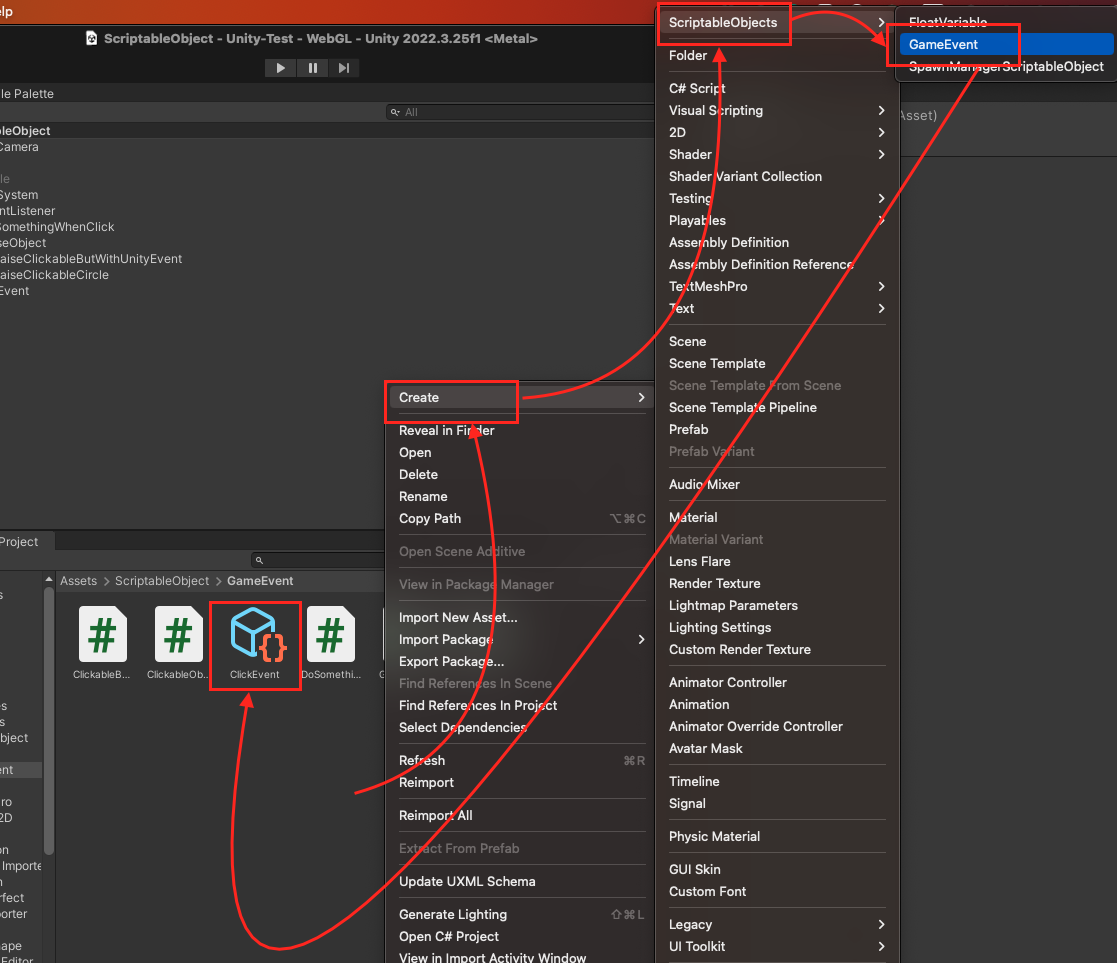
Task: Click the Project panel search icon
Action: (x=259, y=561)
